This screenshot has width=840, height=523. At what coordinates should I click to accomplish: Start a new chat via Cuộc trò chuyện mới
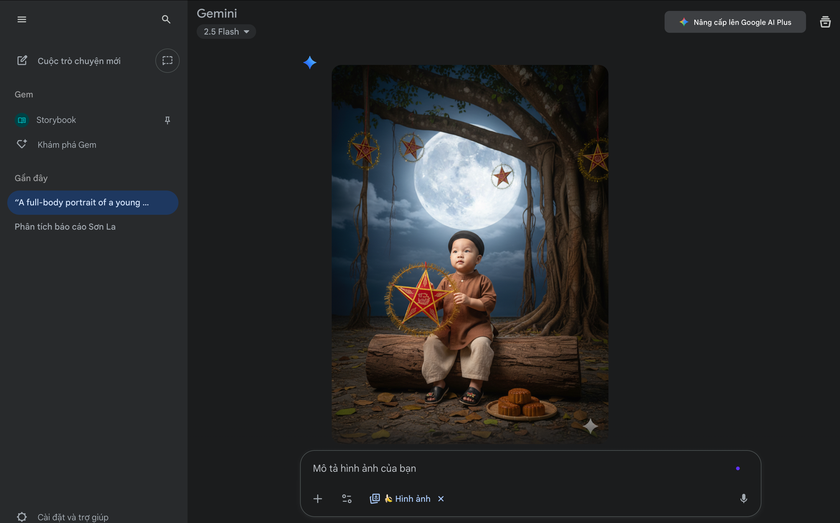point(78,61)
